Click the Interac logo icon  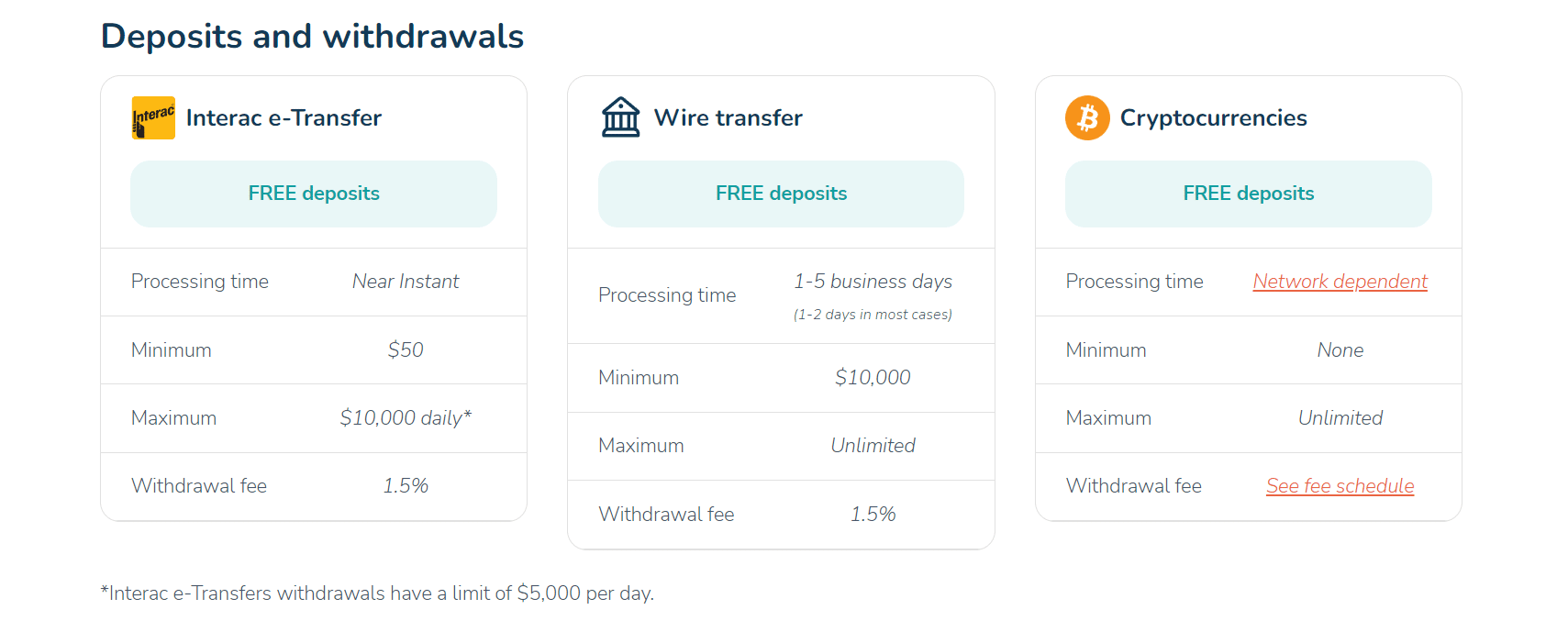[153, 117]
